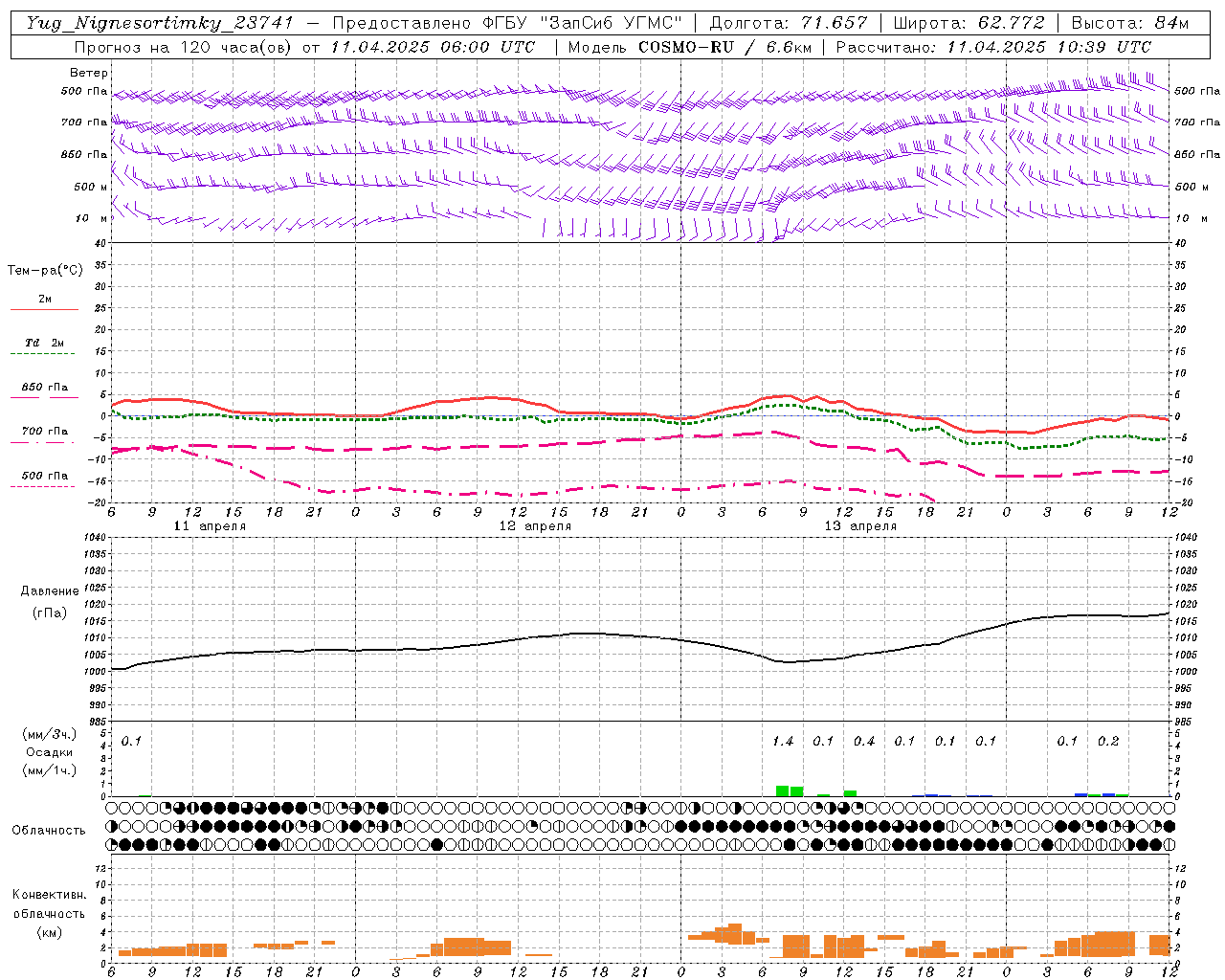Screen dimensions: 1225x980
Task: Click the date label 13 апреля
Action: point(860,526)
